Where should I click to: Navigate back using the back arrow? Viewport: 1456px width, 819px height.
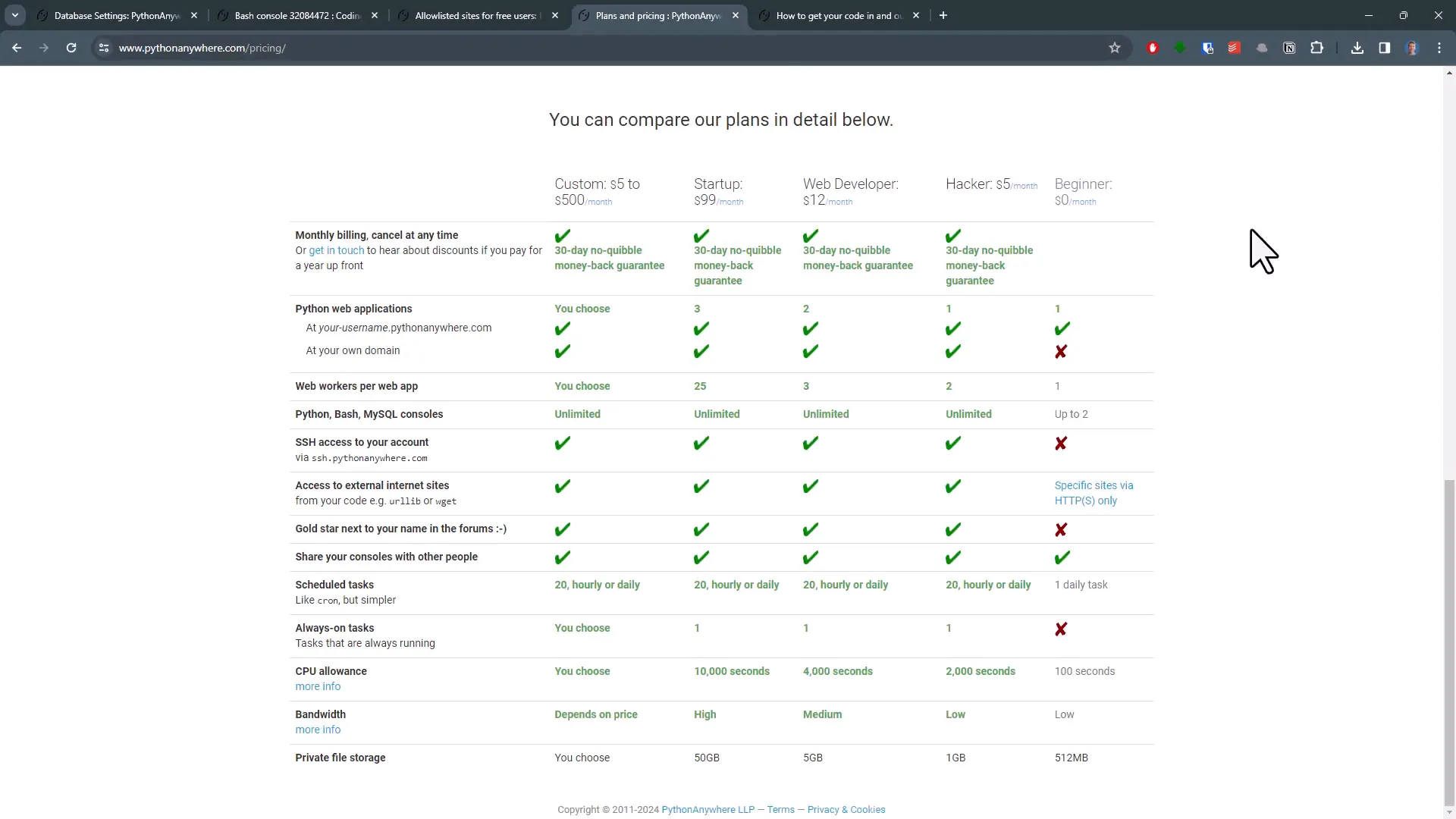tap(17, 48)
